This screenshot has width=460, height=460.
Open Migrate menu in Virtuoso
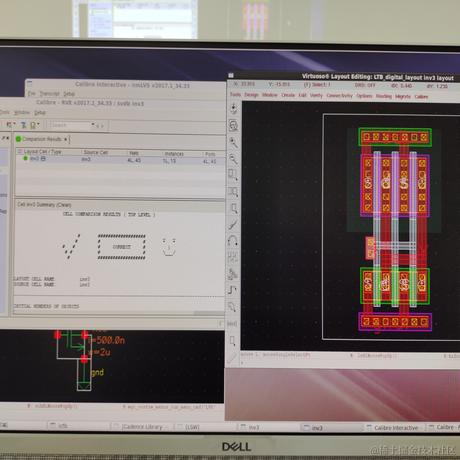[403, 96]
